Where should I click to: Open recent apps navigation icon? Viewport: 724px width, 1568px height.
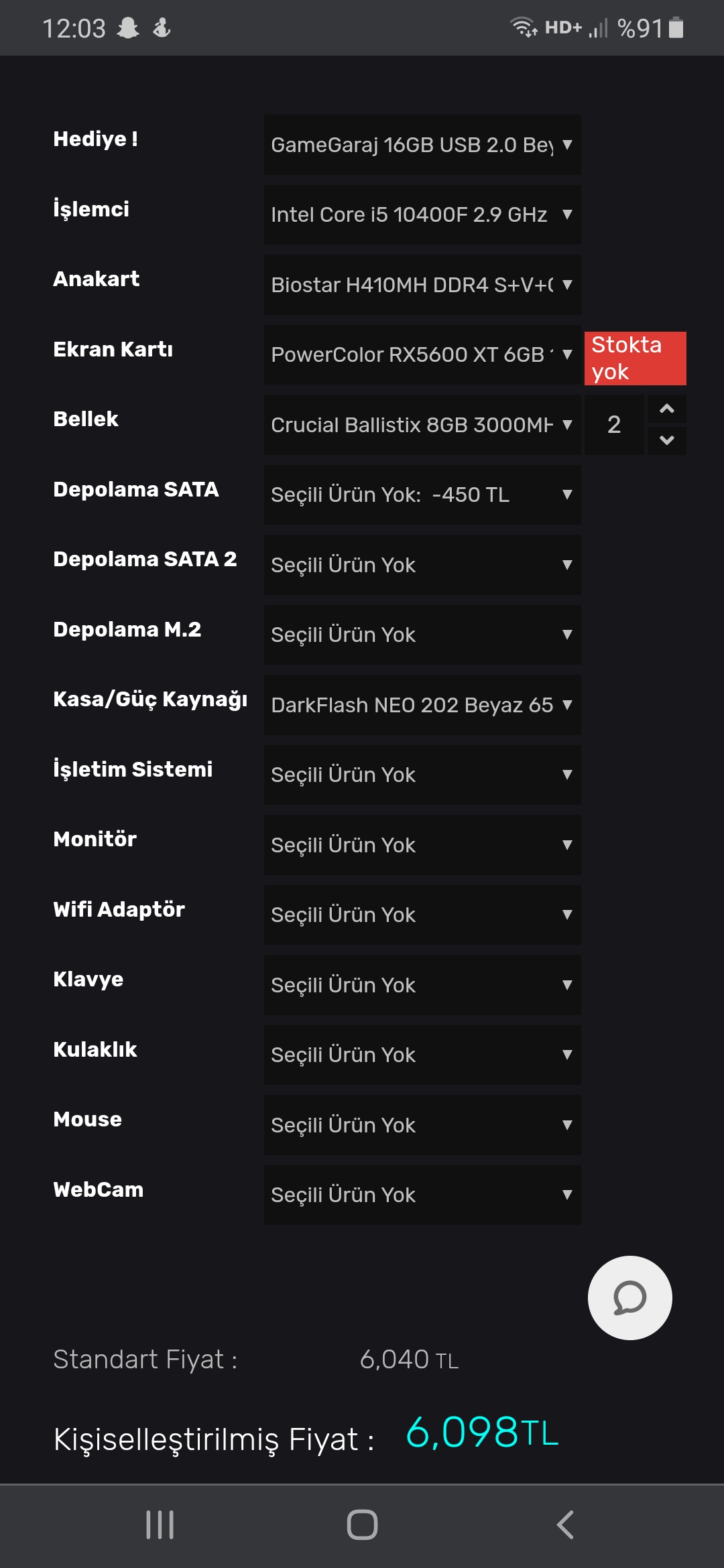[160, 1524]
